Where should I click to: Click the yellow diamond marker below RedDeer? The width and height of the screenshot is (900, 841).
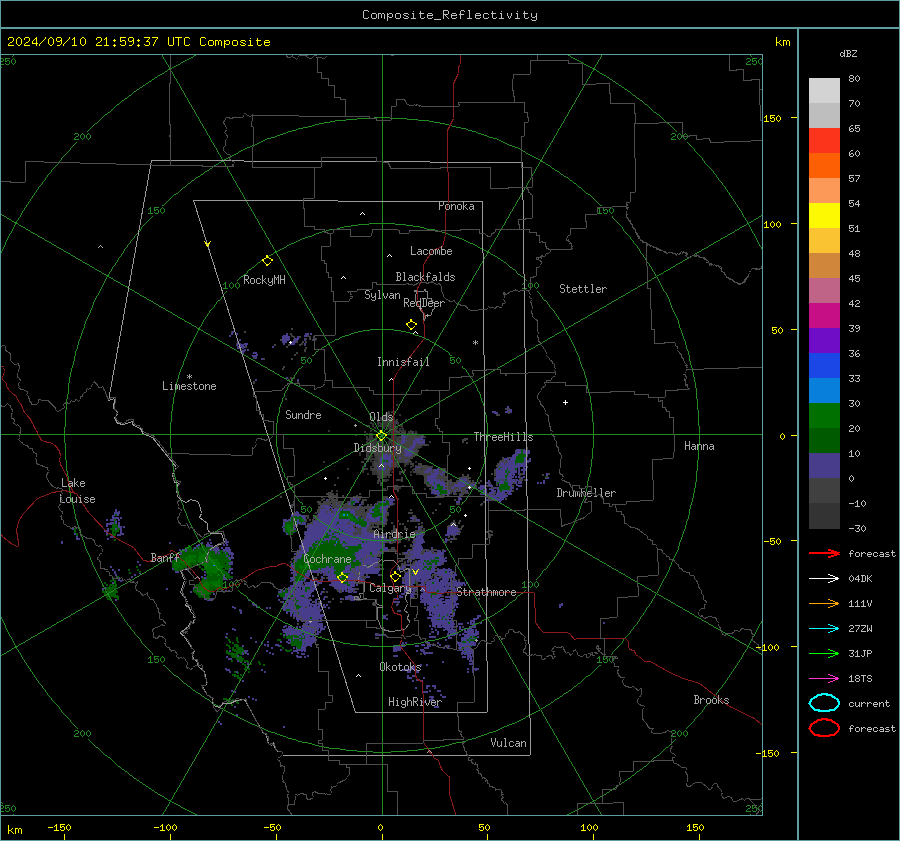point(411,325)
